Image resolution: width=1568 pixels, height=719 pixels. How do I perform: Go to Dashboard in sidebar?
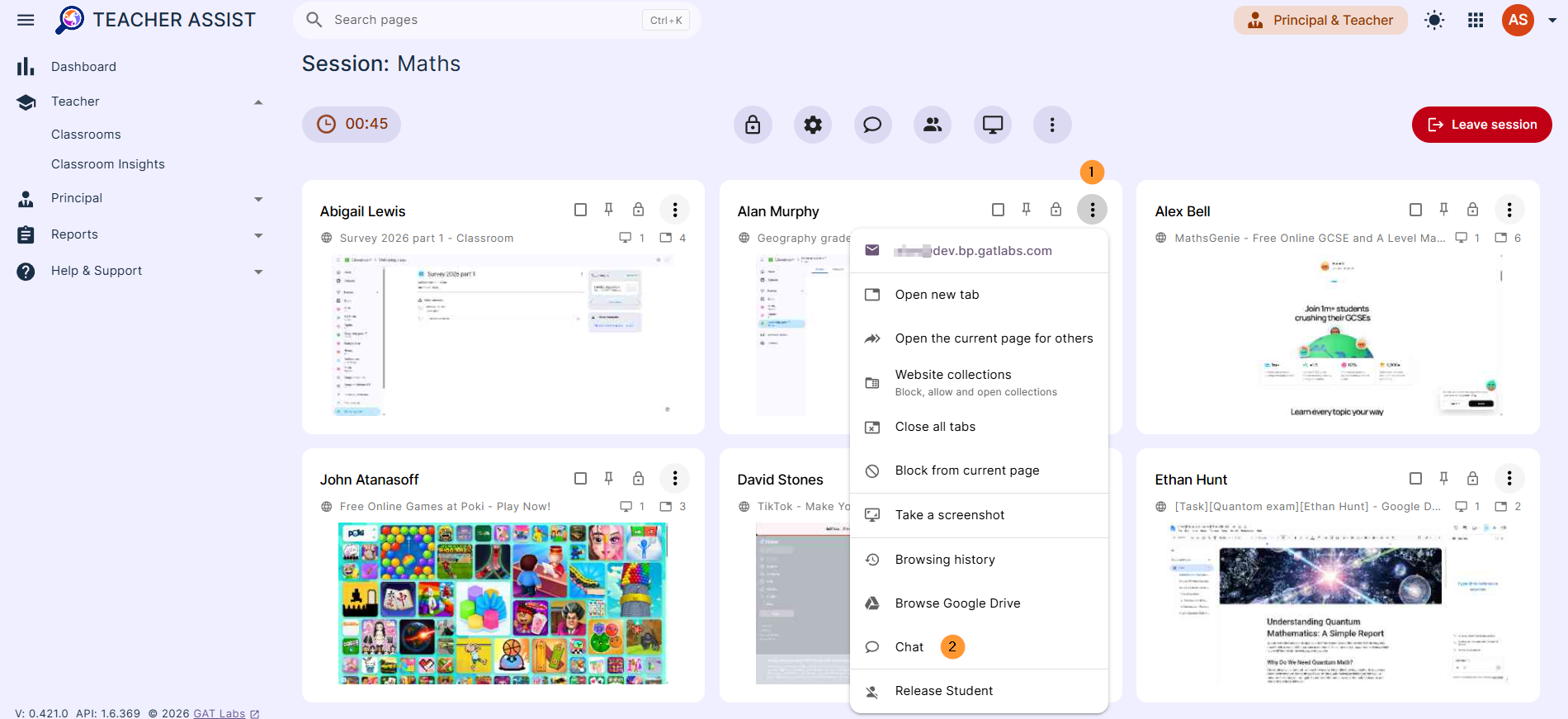coord(83,67)
